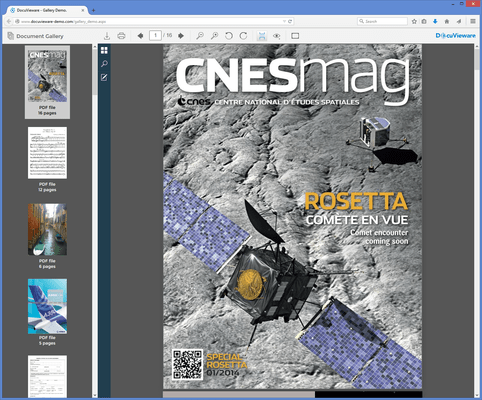Screen dimensions: 482x400
Task: Toggle the fit-to-page view mode
Action: coord(262,36)
